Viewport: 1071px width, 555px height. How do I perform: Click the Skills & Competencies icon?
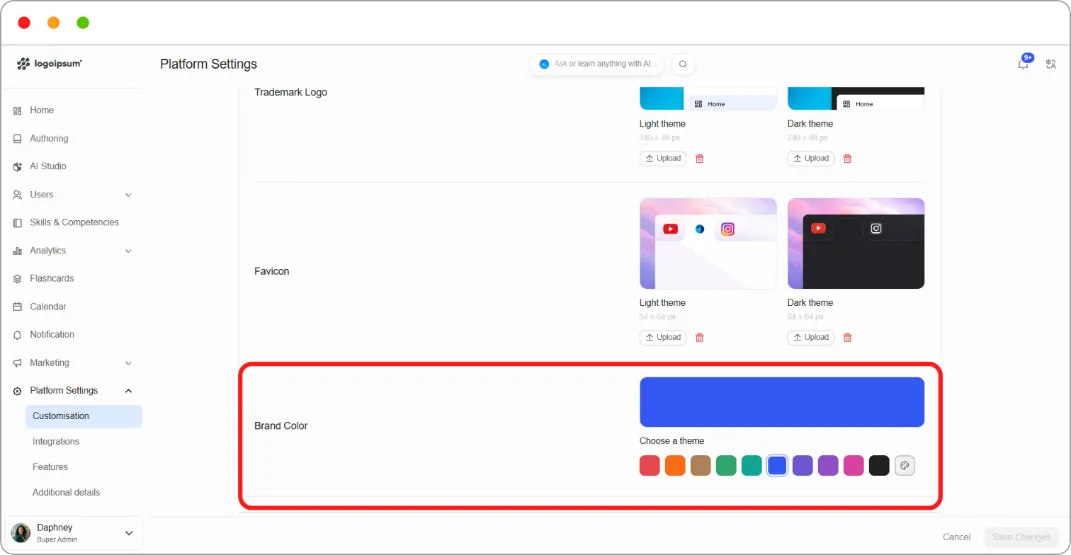tap(17, 223)
